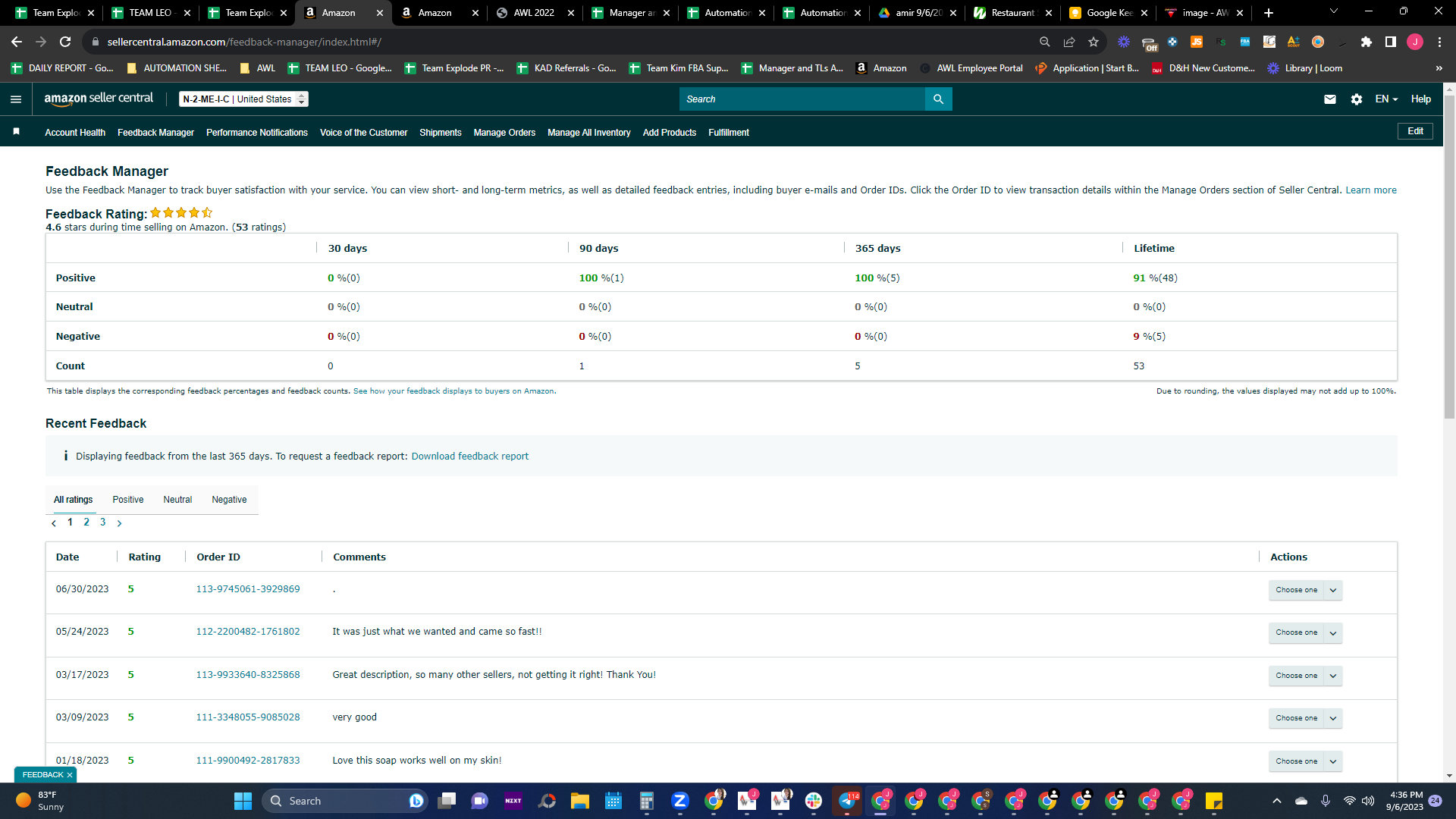Open the marketplace selector N-2-ME-I-C dropdown
This screenshot has height=819, width=1456.
[x=243, y=99]
